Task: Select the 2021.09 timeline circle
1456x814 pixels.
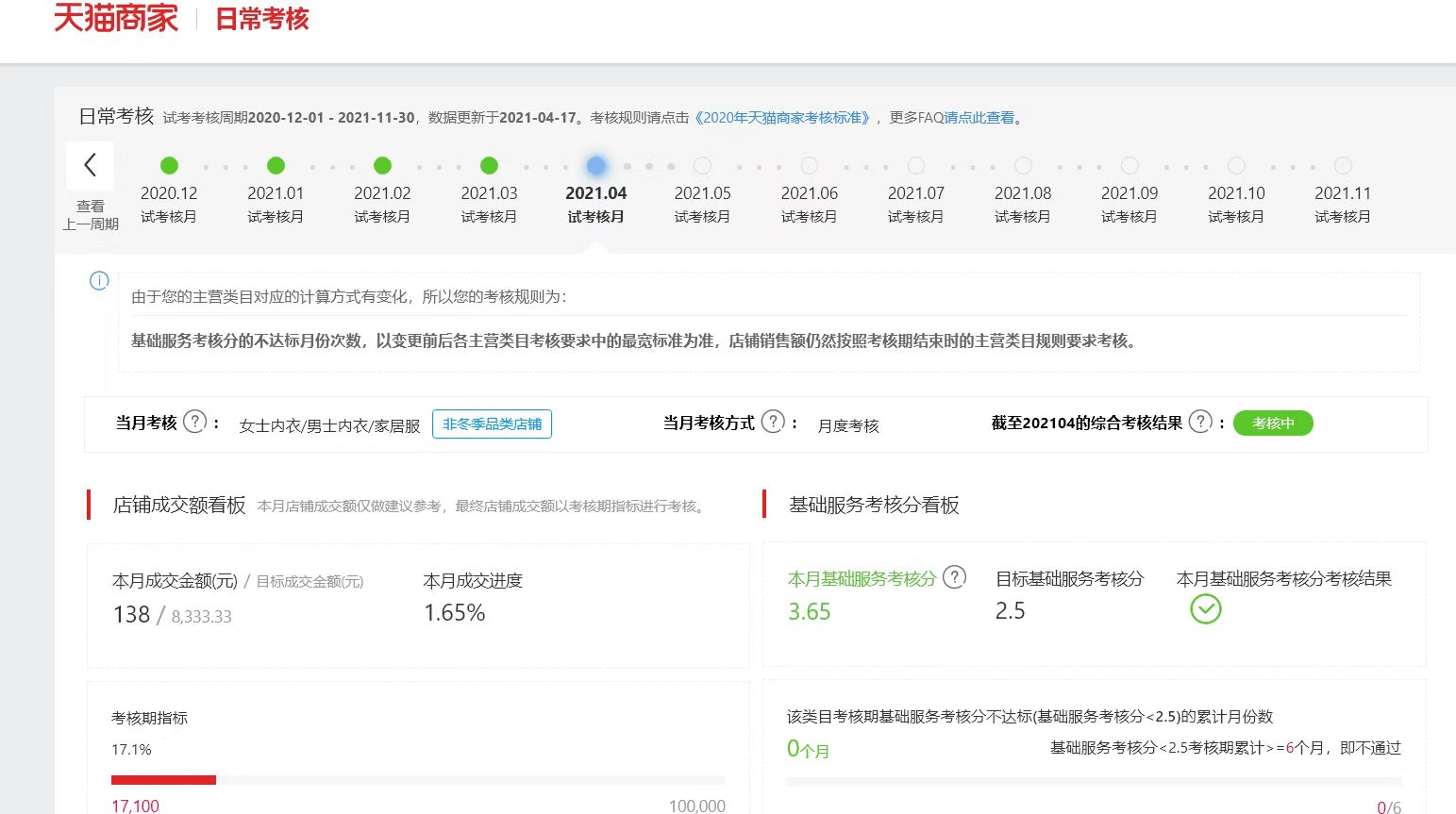Action: (1130, 166)
